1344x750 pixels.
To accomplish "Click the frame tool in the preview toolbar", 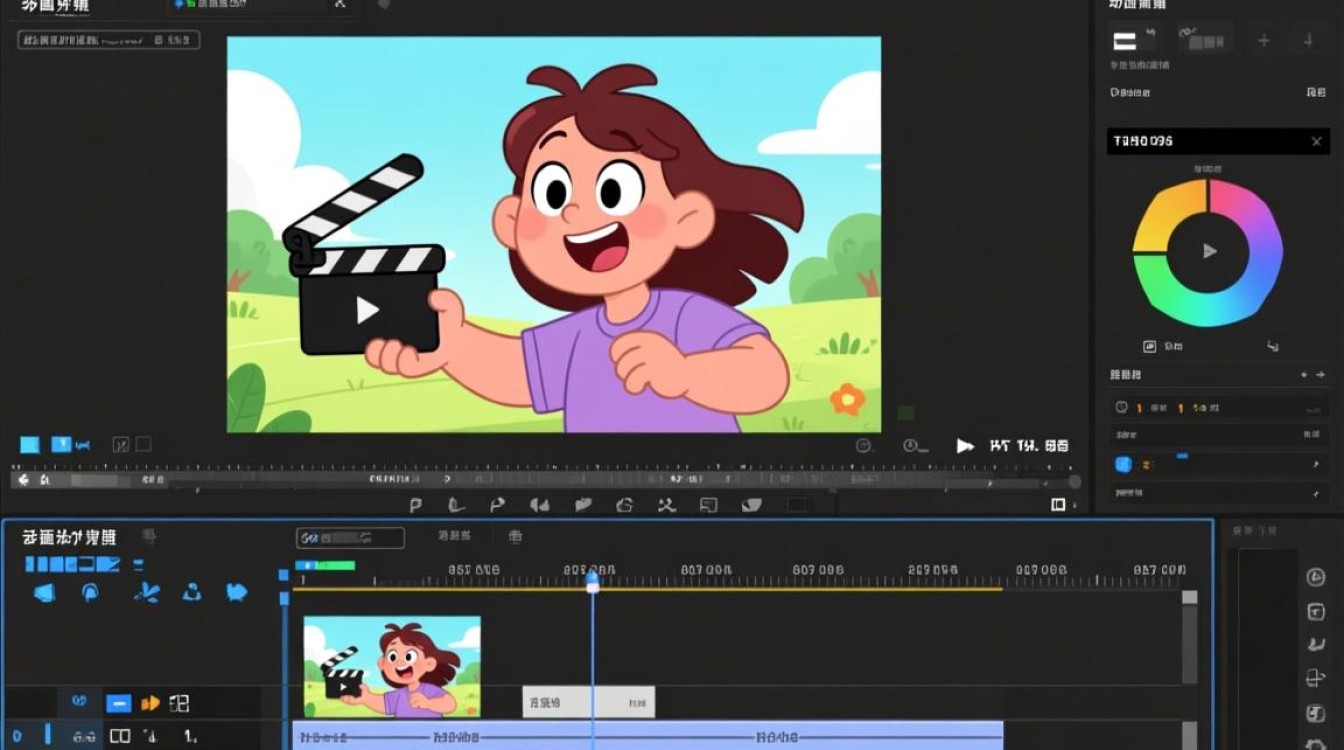I will (x=709, y=505).
